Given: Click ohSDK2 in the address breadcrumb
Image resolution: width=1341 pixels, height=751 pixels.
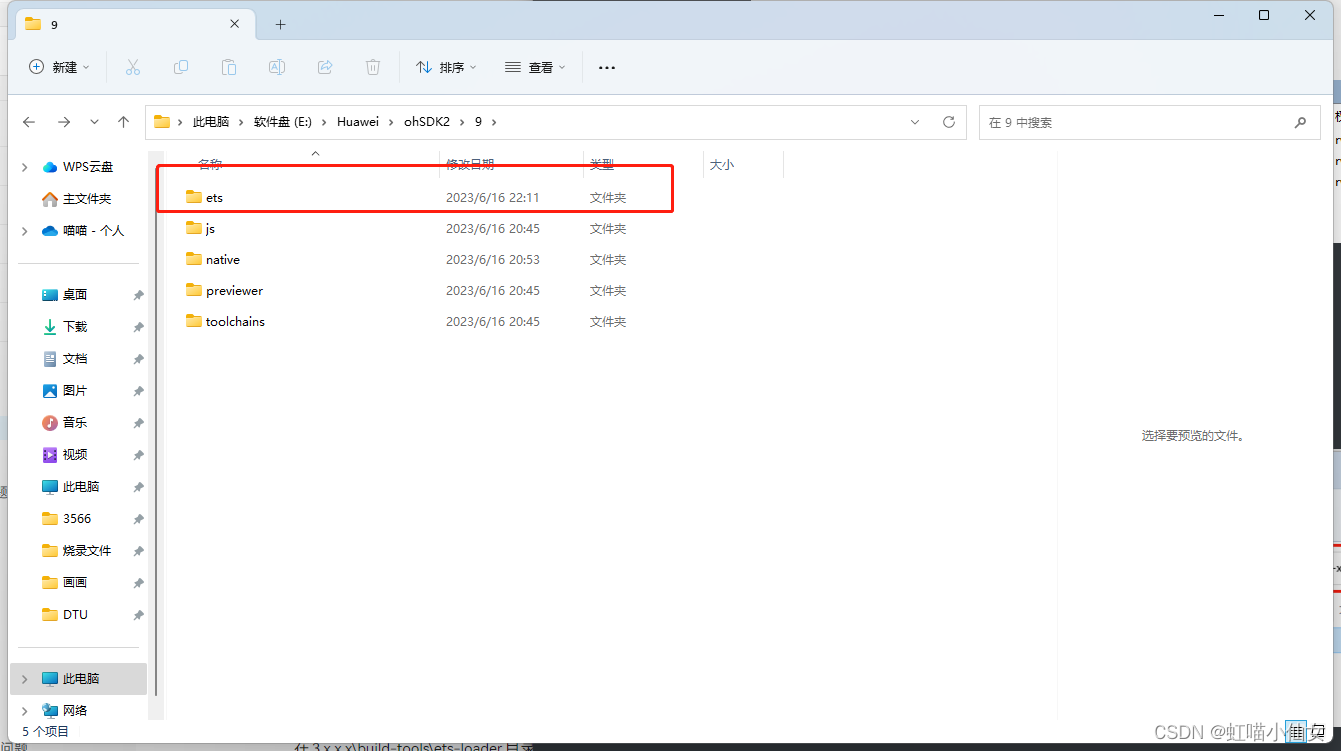Looking at the screenshot, I should [x=427, y=122].
